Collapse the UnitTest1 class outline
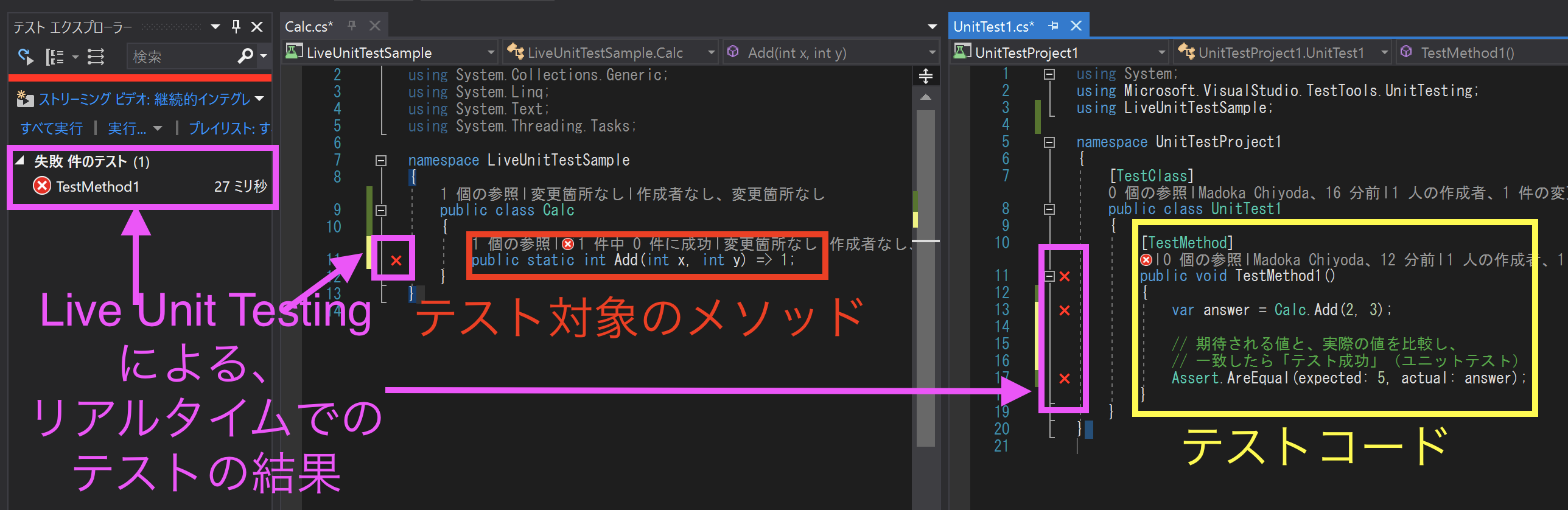This screenshot has height=510, width=1568. [1049, 209]
